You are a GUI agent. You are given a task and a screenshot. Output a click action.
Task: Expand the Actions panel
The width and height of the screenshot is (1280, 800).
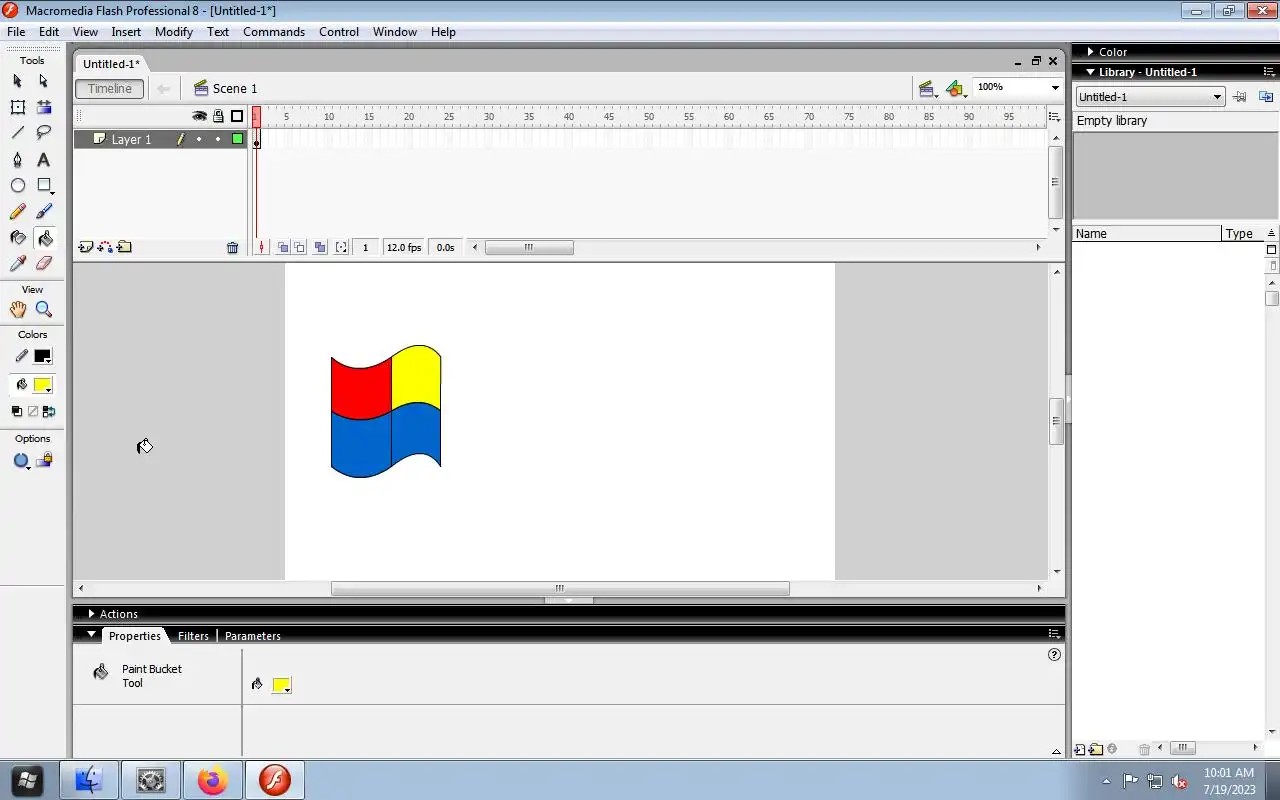91,614
